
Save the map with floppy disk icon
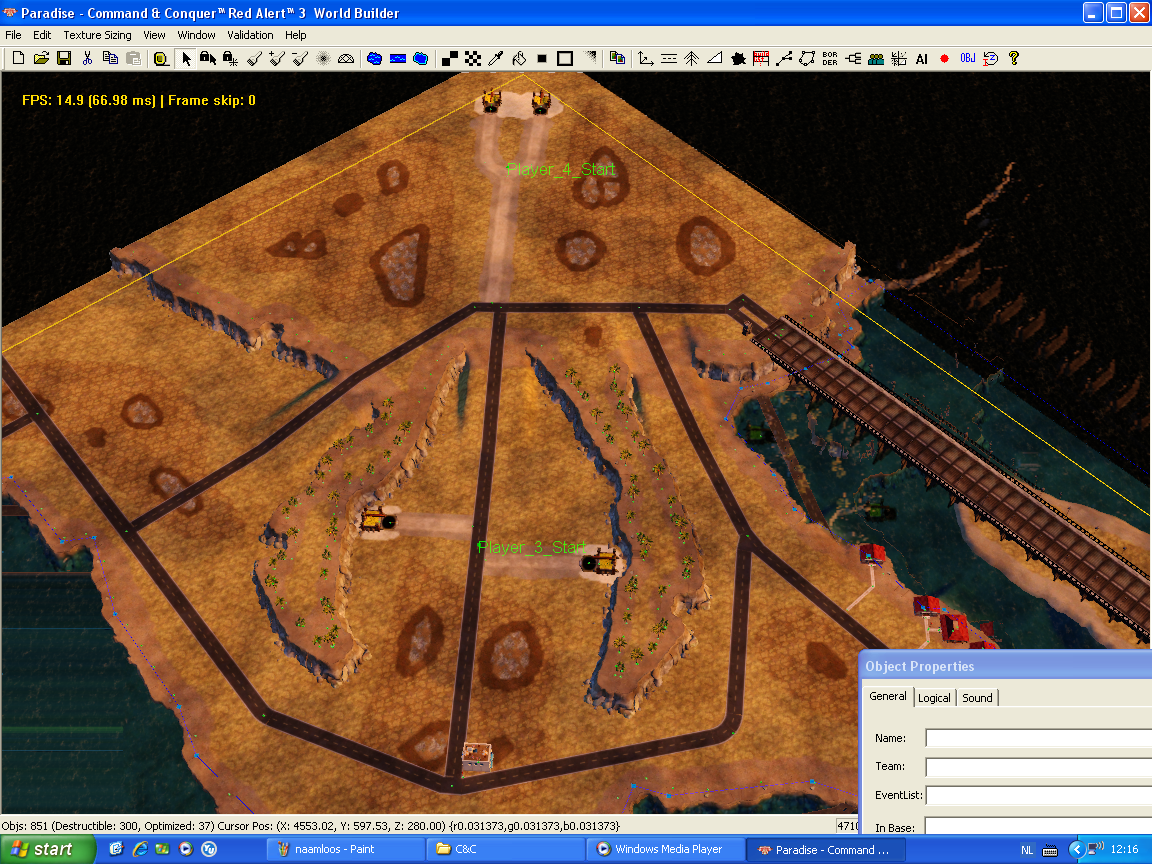[64, 58]
